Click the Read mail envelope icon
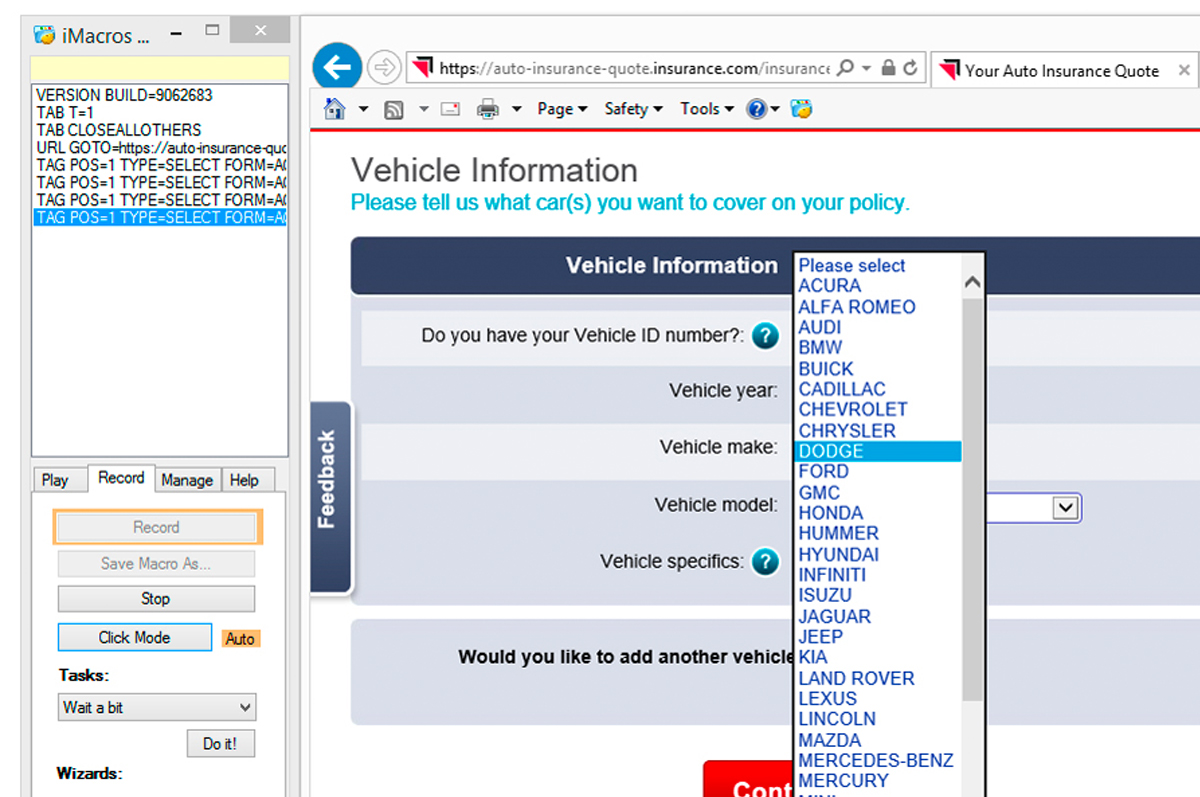Viewport: 1200px width, 797px height. (450, 109)
